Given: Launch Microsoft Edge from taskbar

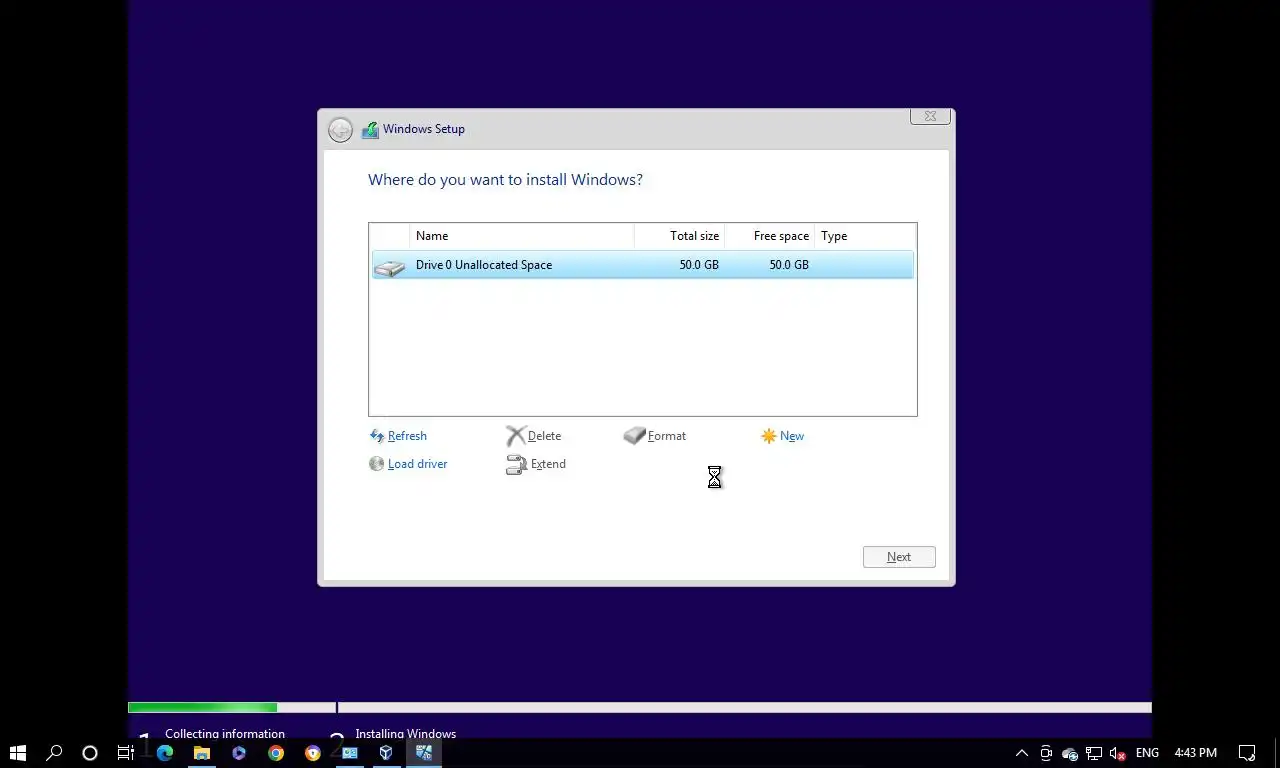Looking at the screenshot, I should click(165, 753).
